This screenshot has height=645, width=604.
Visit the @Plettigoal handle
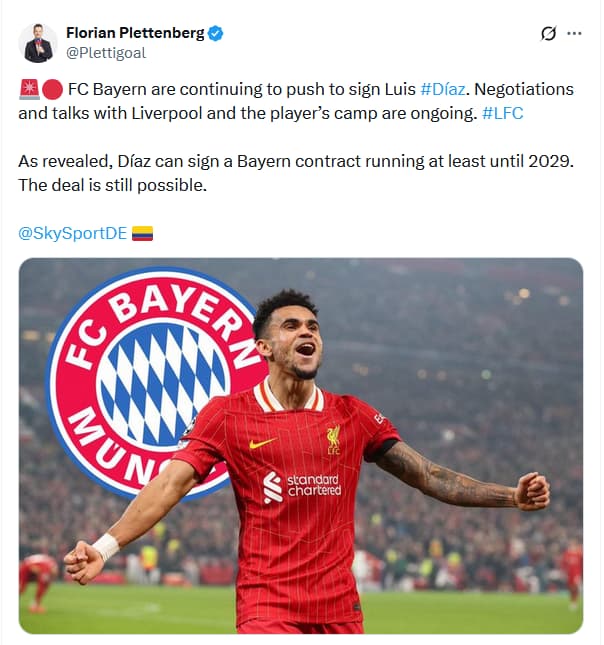(x=106, y=53)
